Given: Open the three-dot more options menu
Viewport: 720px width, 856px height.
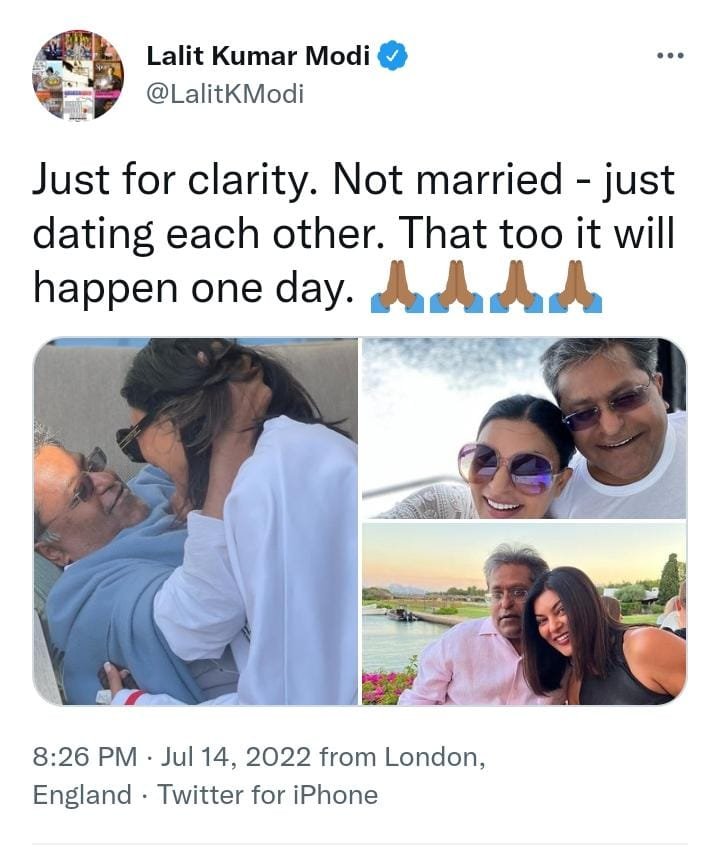Looking at the screenshot, I should pyautogui.click(x=671, y=56).
